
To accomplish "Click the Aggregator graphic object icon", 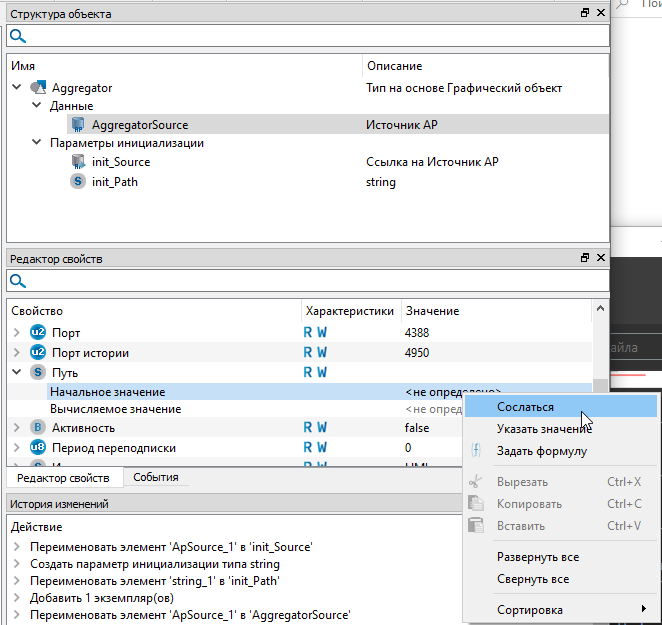I will [39, 88].
